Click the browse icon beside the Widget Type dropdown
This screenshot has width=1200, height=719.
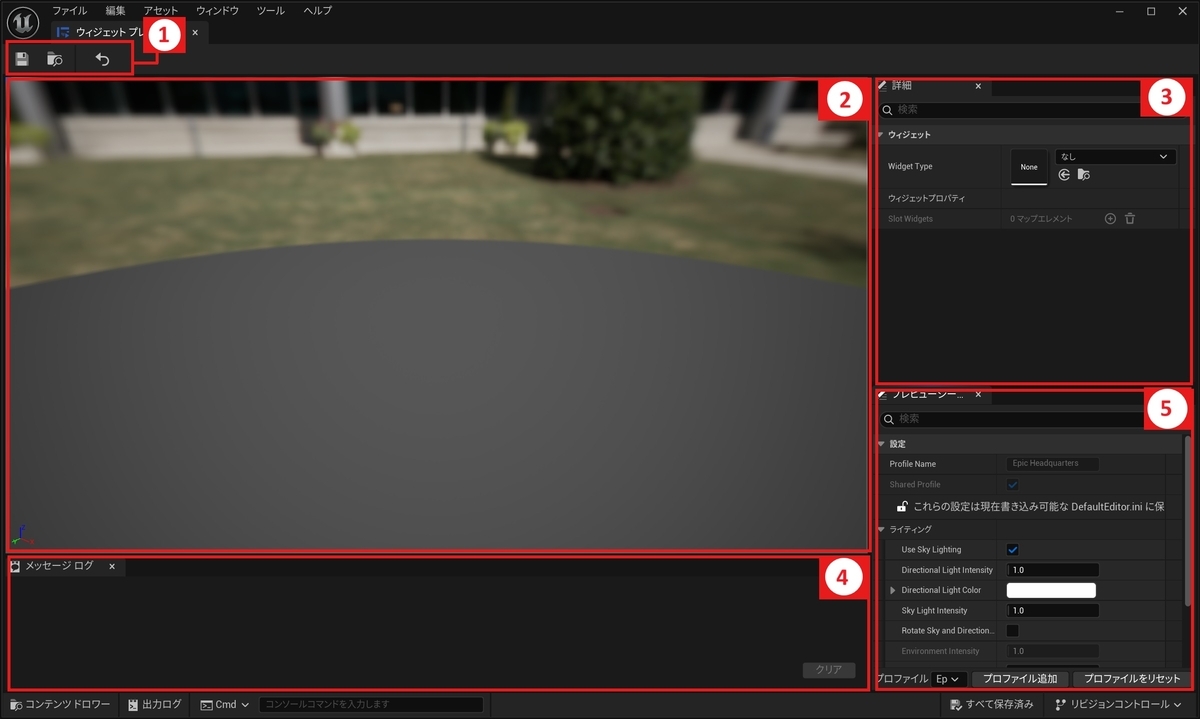[1083, 174]
